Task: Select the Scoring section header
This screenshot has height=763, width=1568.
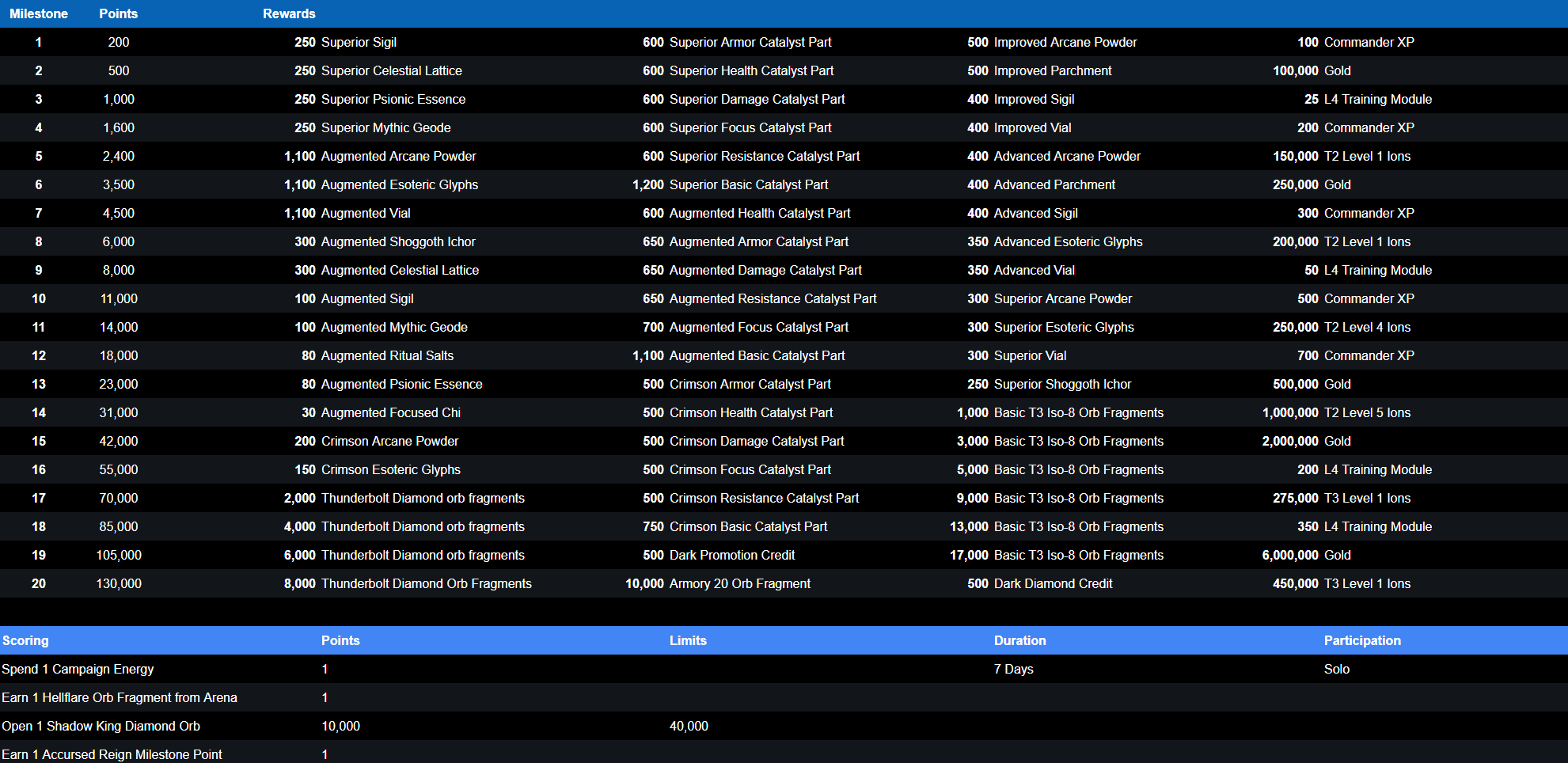Action: tap(25, 640)
